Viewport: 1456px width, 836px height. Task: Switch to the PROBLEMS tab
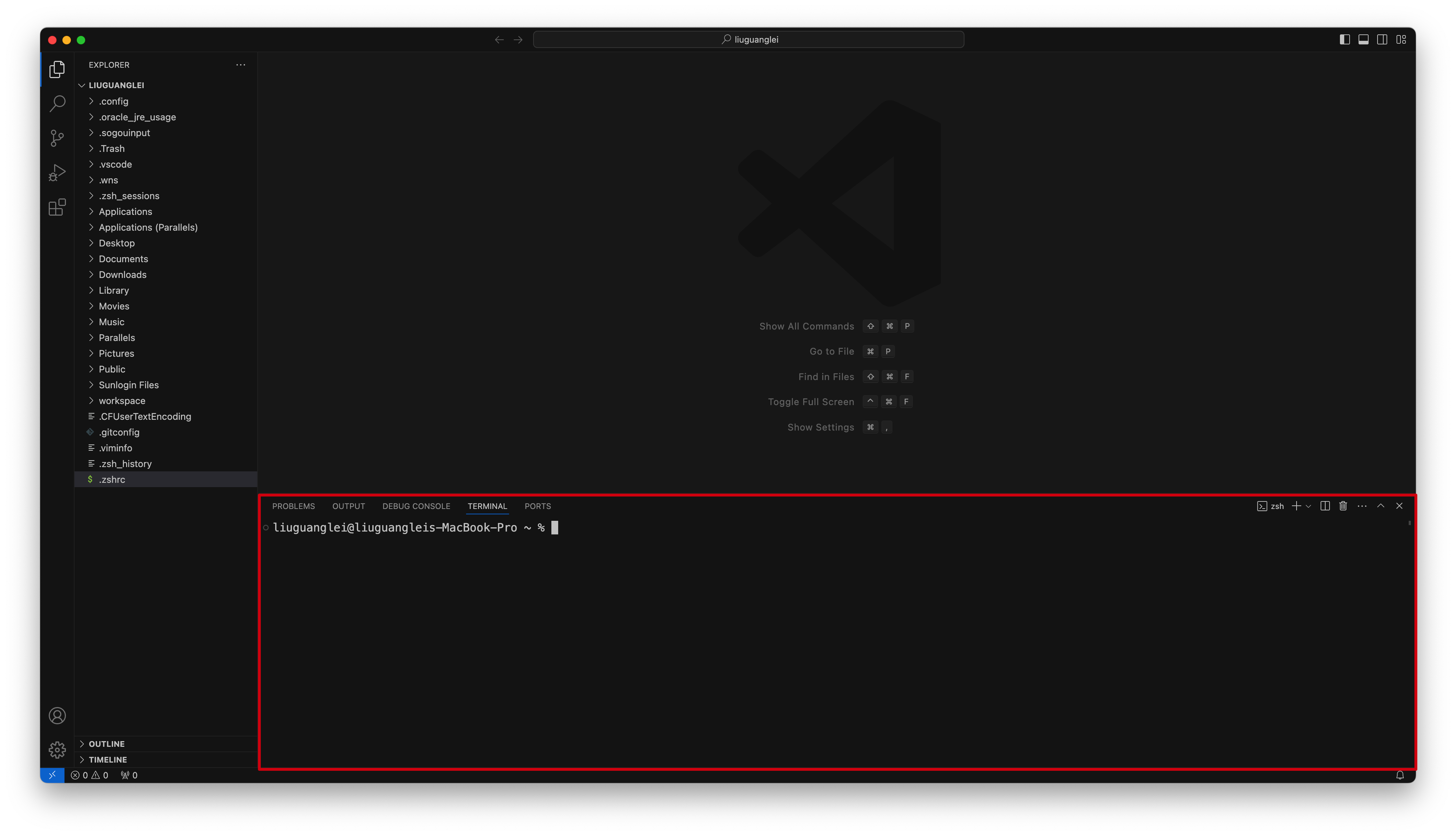(x=293, y=506)
